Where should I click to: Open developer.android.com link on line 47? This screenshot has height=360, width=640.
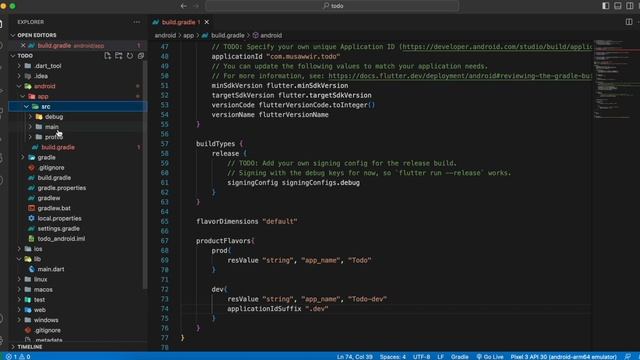(x=497, y=47)
